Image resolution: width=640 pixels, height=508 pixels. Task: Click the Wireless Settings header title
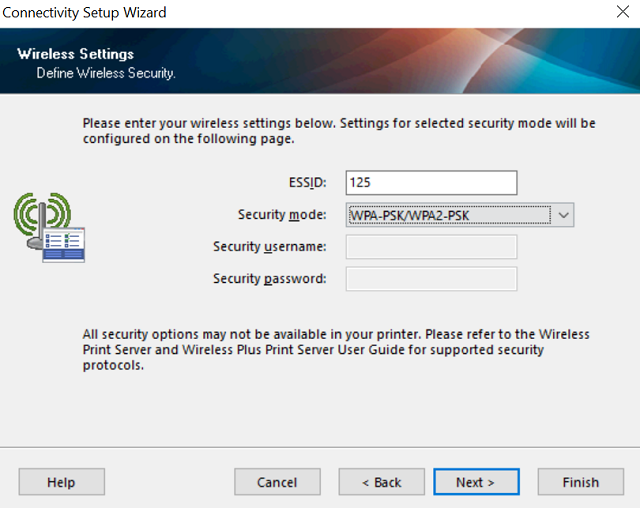[75, 54]
